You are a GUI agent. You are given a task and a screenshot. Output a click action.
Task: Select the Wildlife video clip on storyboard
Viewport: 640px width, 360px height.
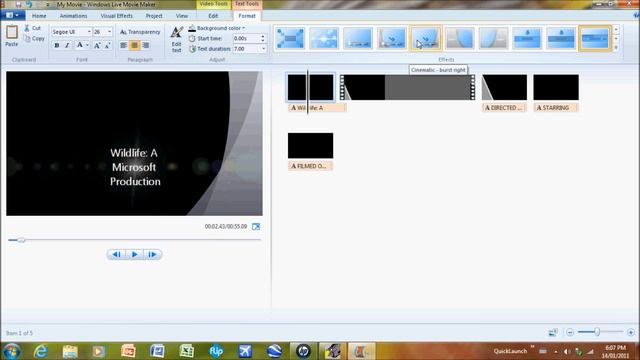pos(408,87)
